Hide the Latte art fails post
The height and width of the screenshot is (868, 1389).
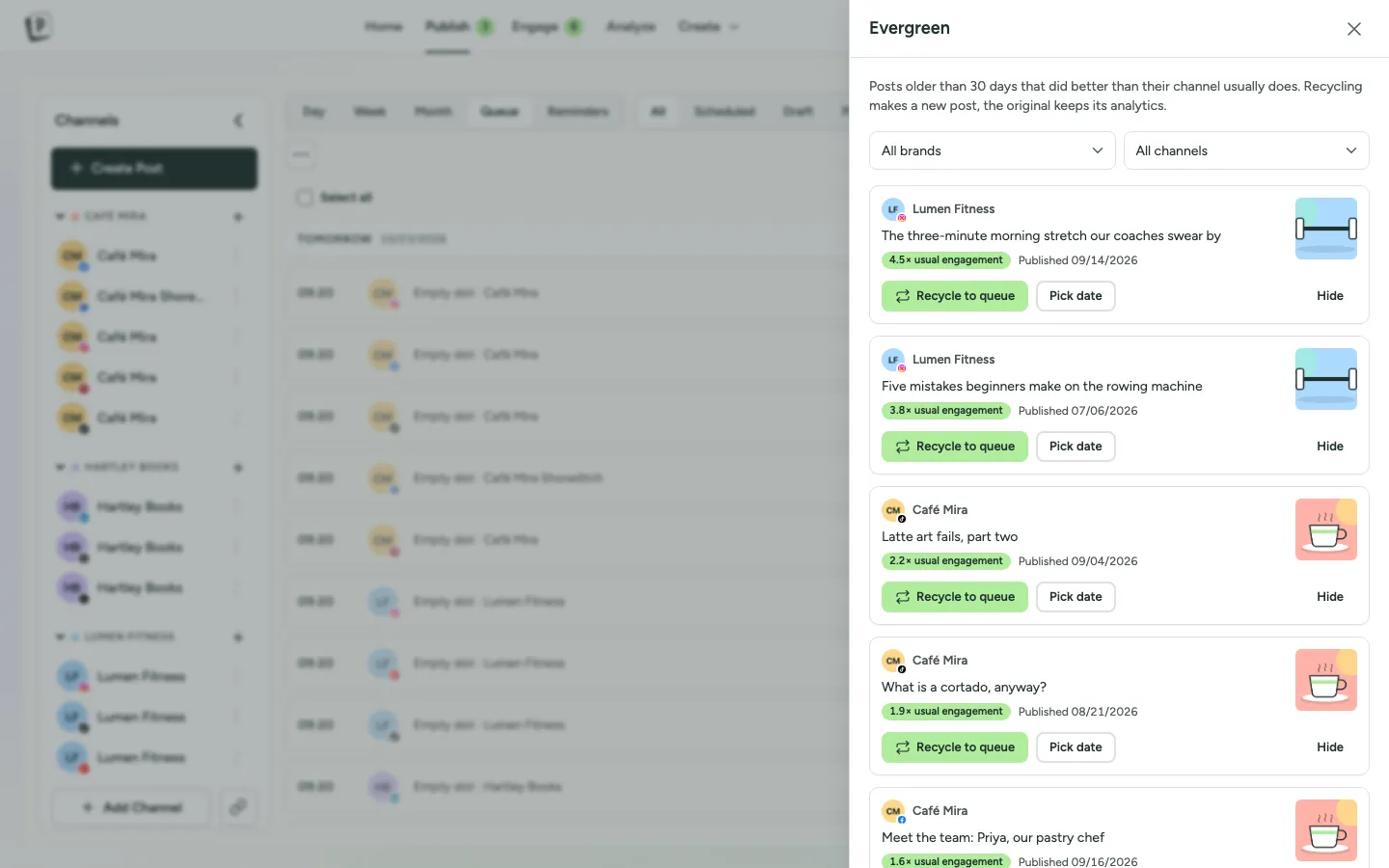click(1330, 597)
